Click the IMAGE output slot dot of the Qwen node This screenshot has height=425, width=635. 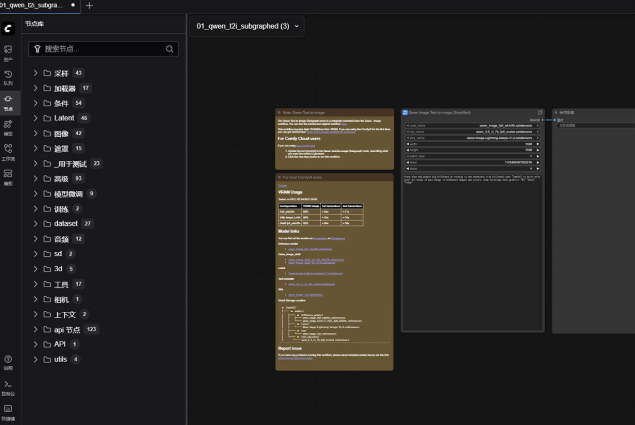(x=543, y=120)
